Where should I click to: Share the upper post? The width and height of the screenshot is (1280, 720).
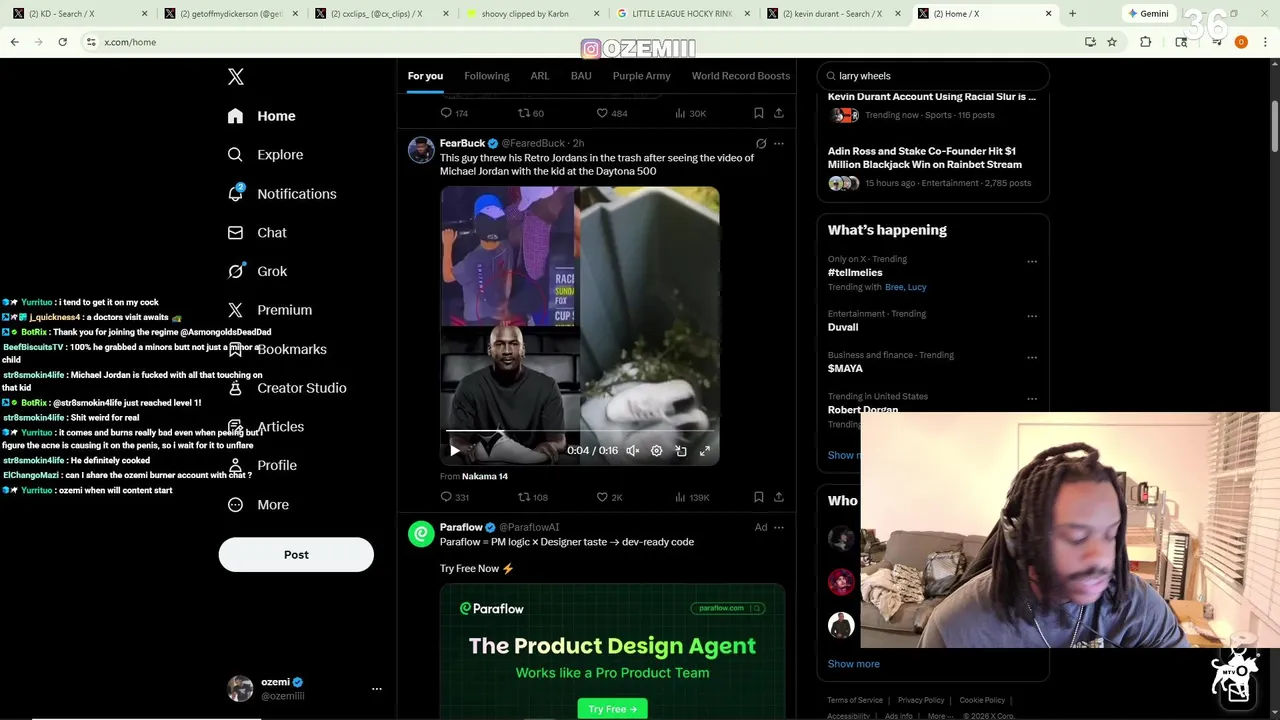coord(779,113)
